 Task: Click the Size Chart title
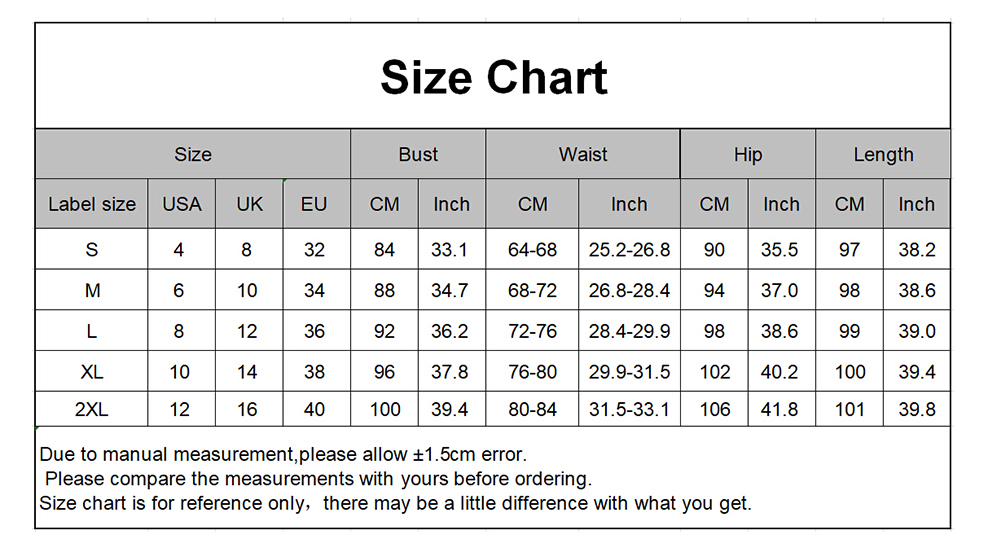click(x=494, y=78)
